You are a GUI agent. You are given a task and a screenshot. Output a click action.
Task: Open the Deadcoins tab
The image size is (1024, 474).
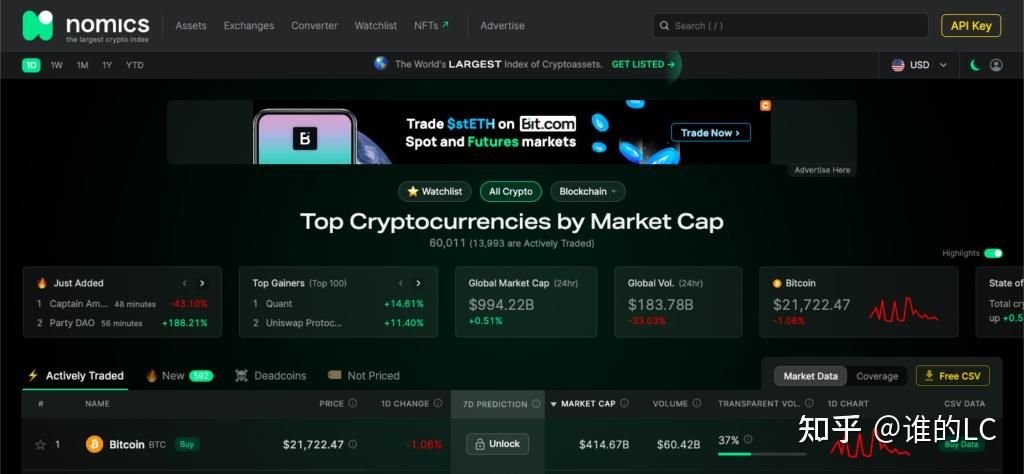pos(270,376)
